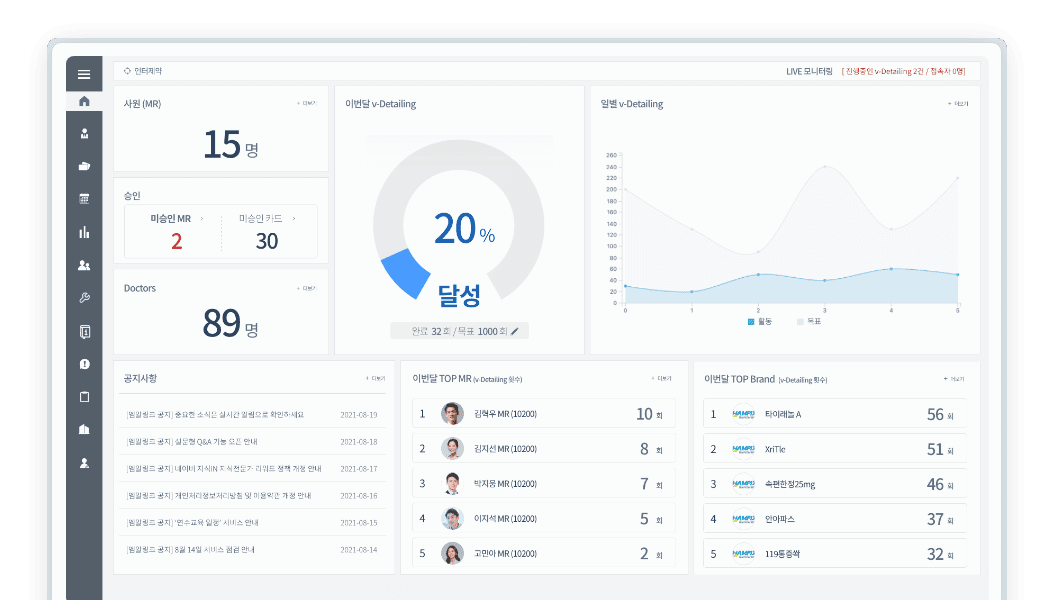Image resolution: width=1058 pixels, height=600 pixels.
Task: Open the wrench tools icon in sidebar
Action: 84,298
